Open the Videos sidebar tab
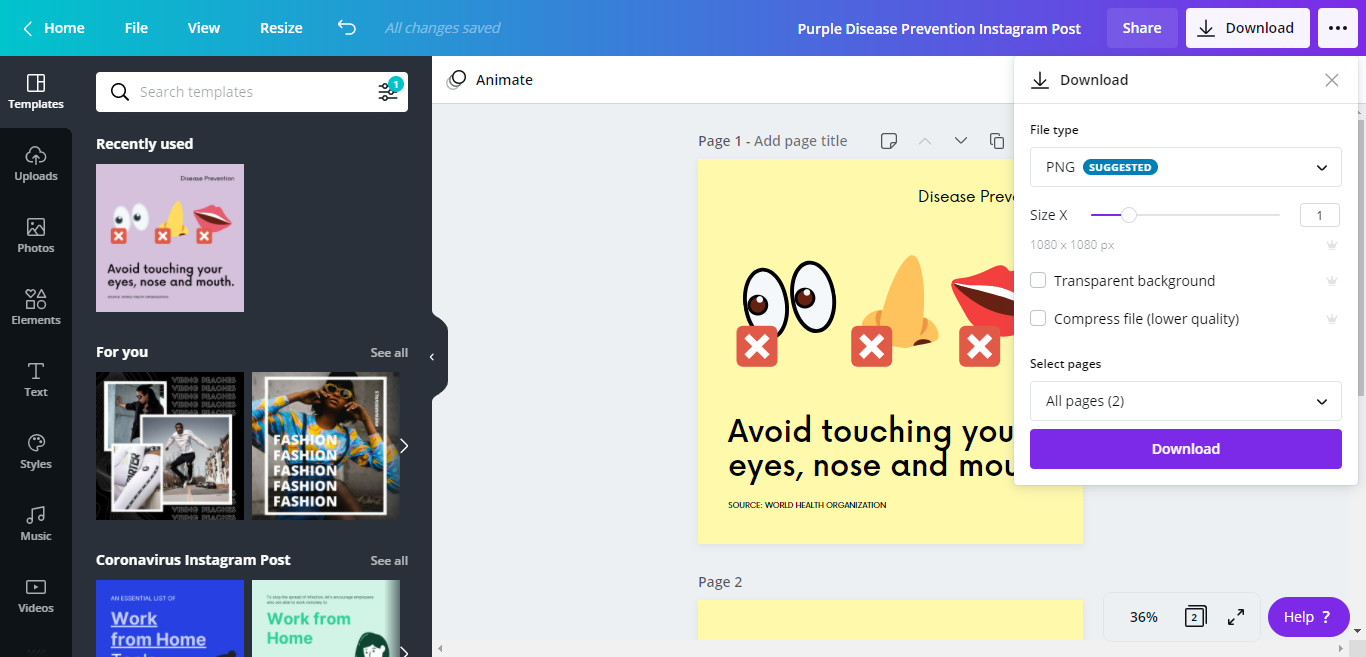Screen dimensions: 1366x657 36,596
